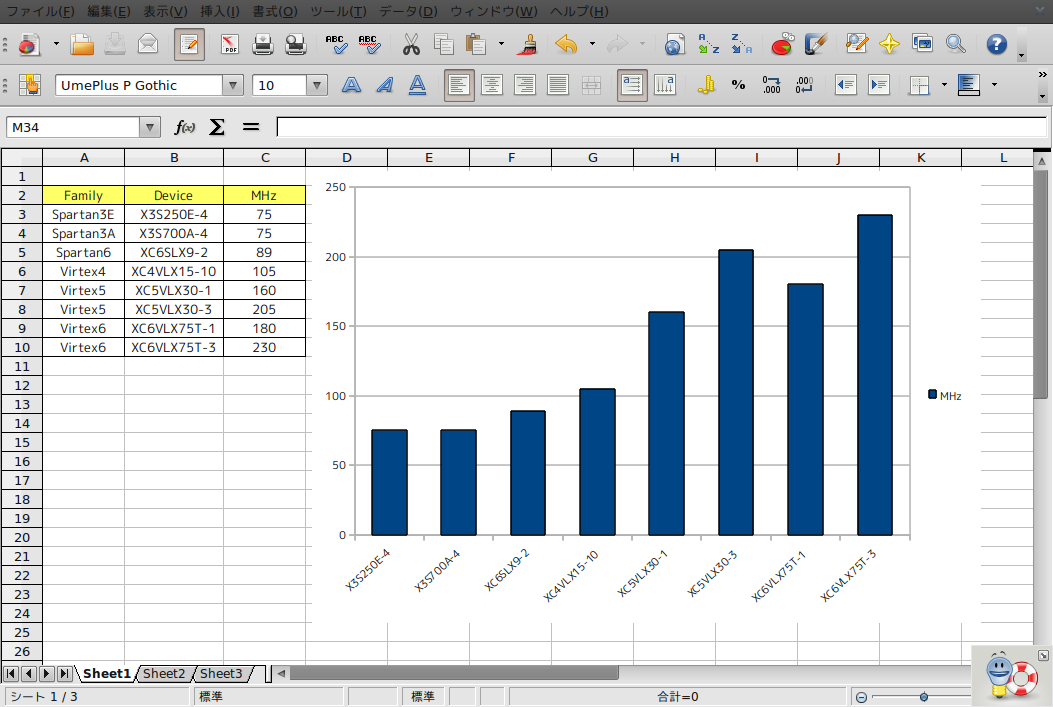Screen dimensions: 1053x707
Task: Decrease cell indent
Action: pyautogui.click(x=845, y=85)
